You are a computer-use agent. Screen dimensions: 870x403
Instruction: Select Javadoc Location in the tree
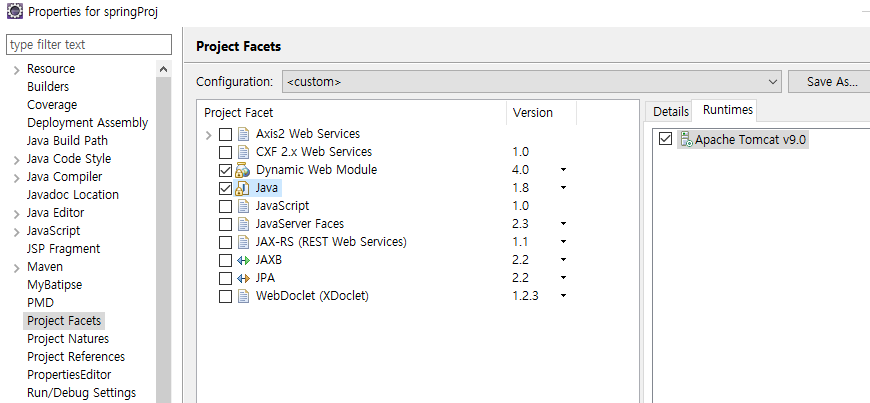pyautogui.click(x=73, y=195)
